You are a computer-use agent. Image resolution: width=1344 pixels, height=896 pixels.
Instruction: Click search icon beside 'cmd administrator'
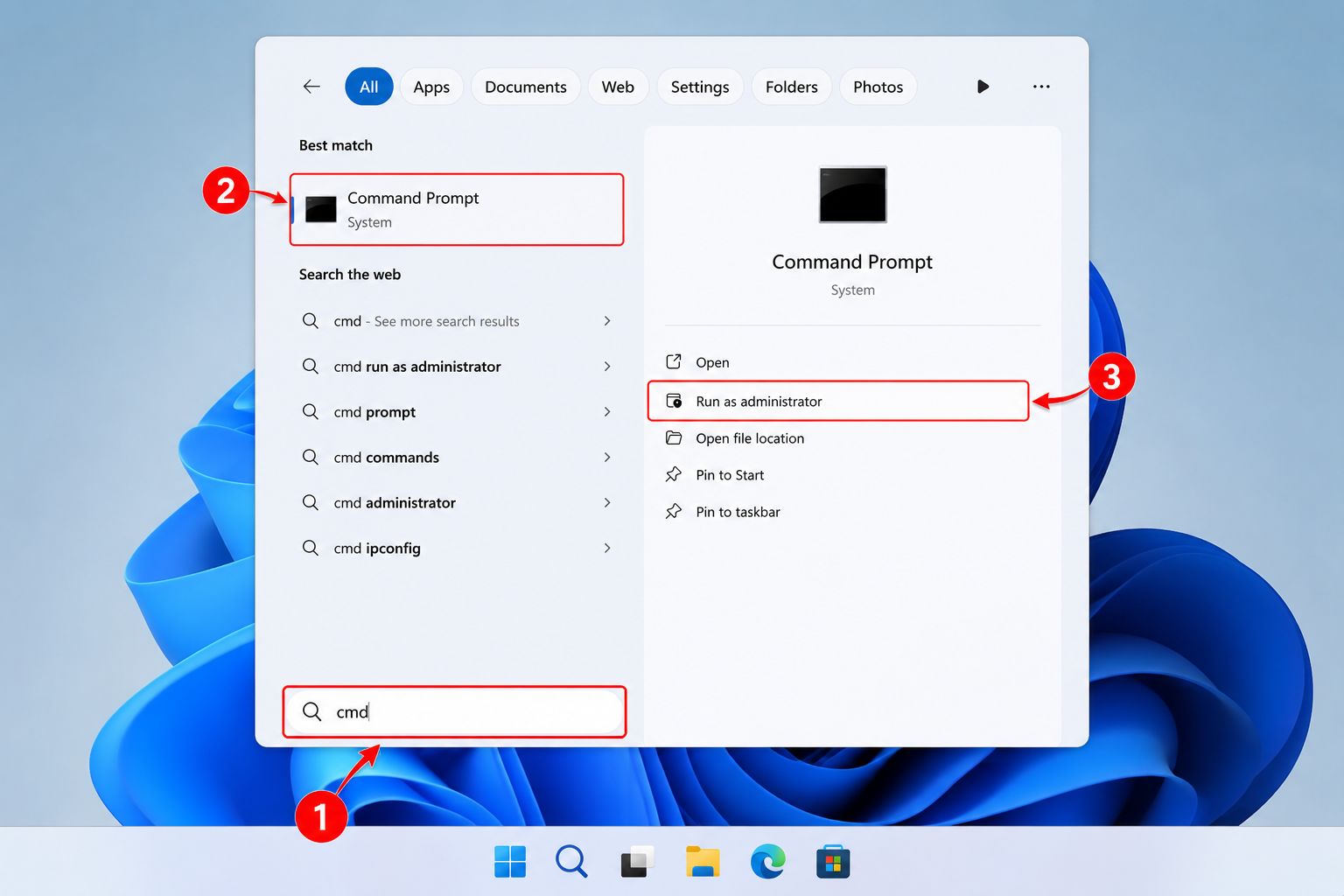pyautogui.click(x=310, y=502)
